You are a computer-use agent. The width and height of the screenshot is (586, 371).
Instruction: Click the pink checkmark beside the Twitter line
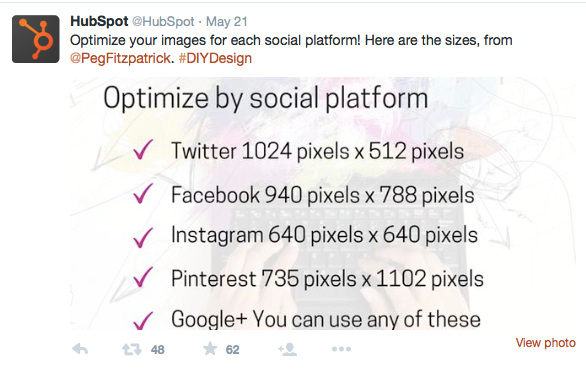(143, 150)
